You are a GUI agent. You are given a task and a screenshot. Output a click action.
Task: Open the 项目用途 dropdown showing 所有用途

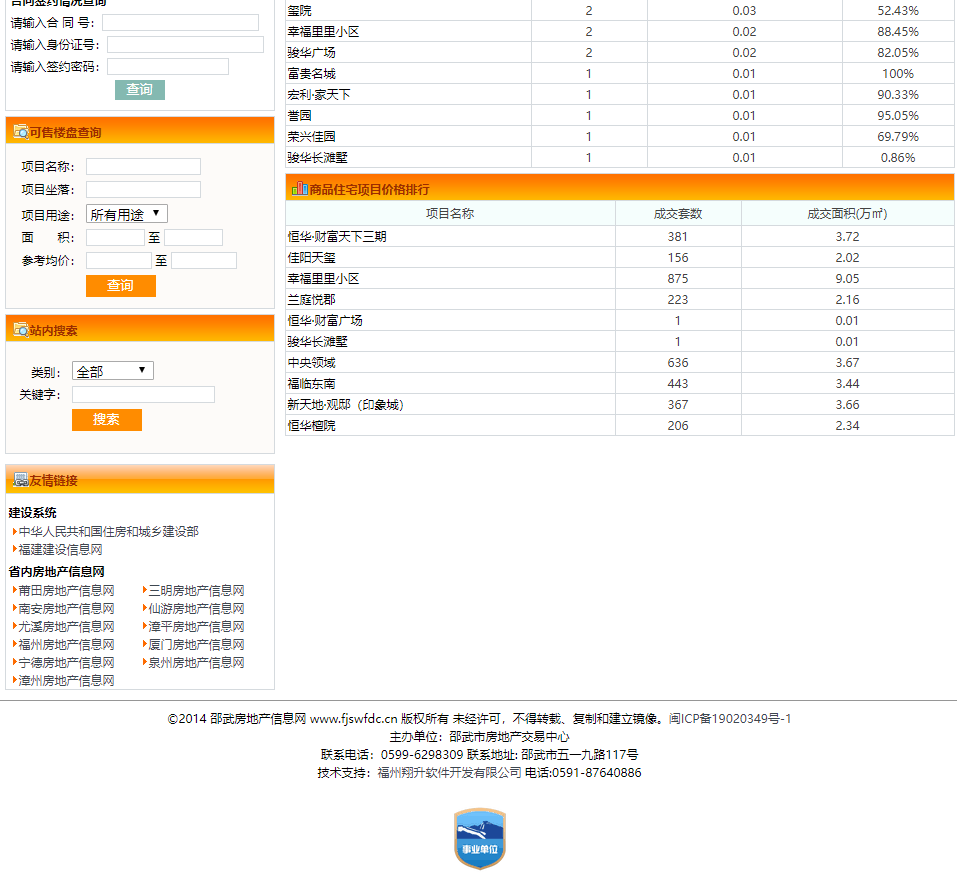coord(126,214)
